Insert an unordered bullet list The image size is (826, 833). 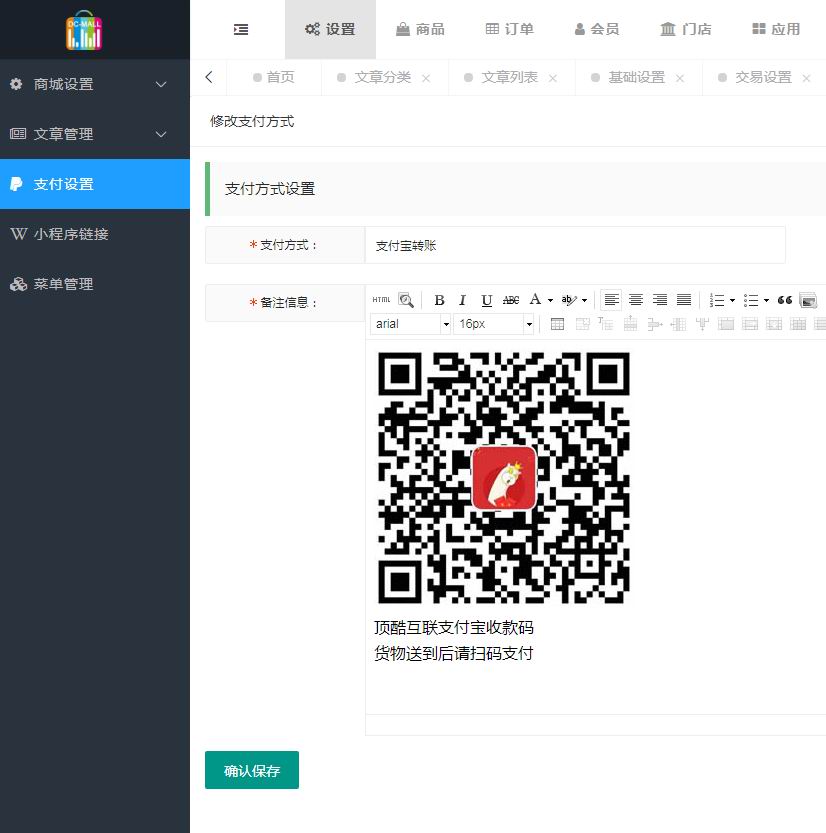click(751, 301)
